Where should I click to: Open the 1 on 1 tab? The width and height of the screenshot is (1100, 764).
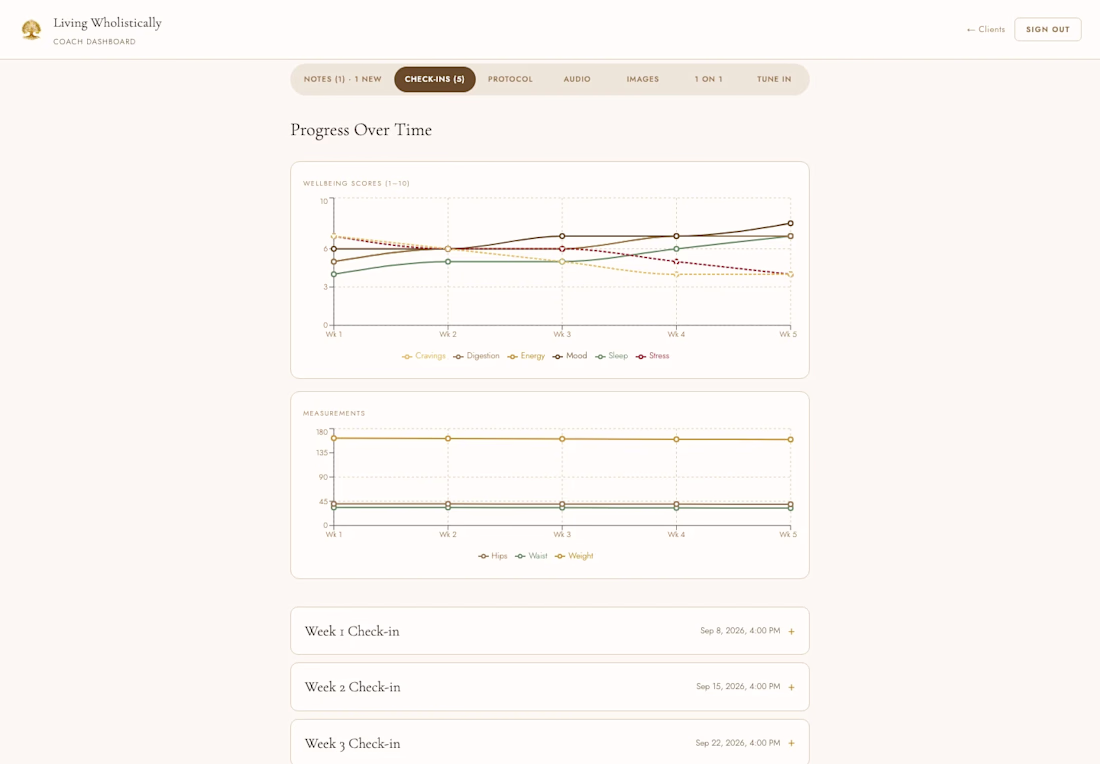click(x=709, y=79)
